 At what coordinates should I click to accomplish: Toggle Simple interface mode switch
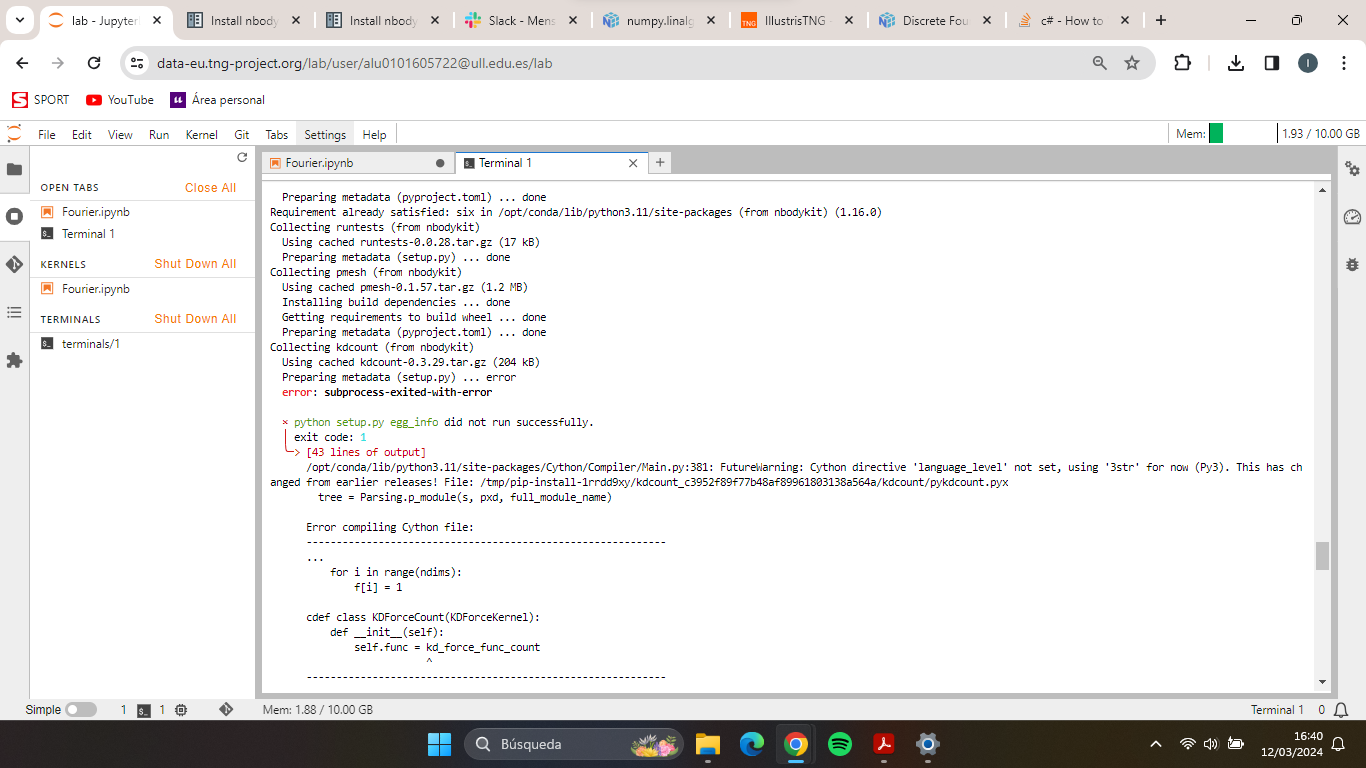click(81, 709)
